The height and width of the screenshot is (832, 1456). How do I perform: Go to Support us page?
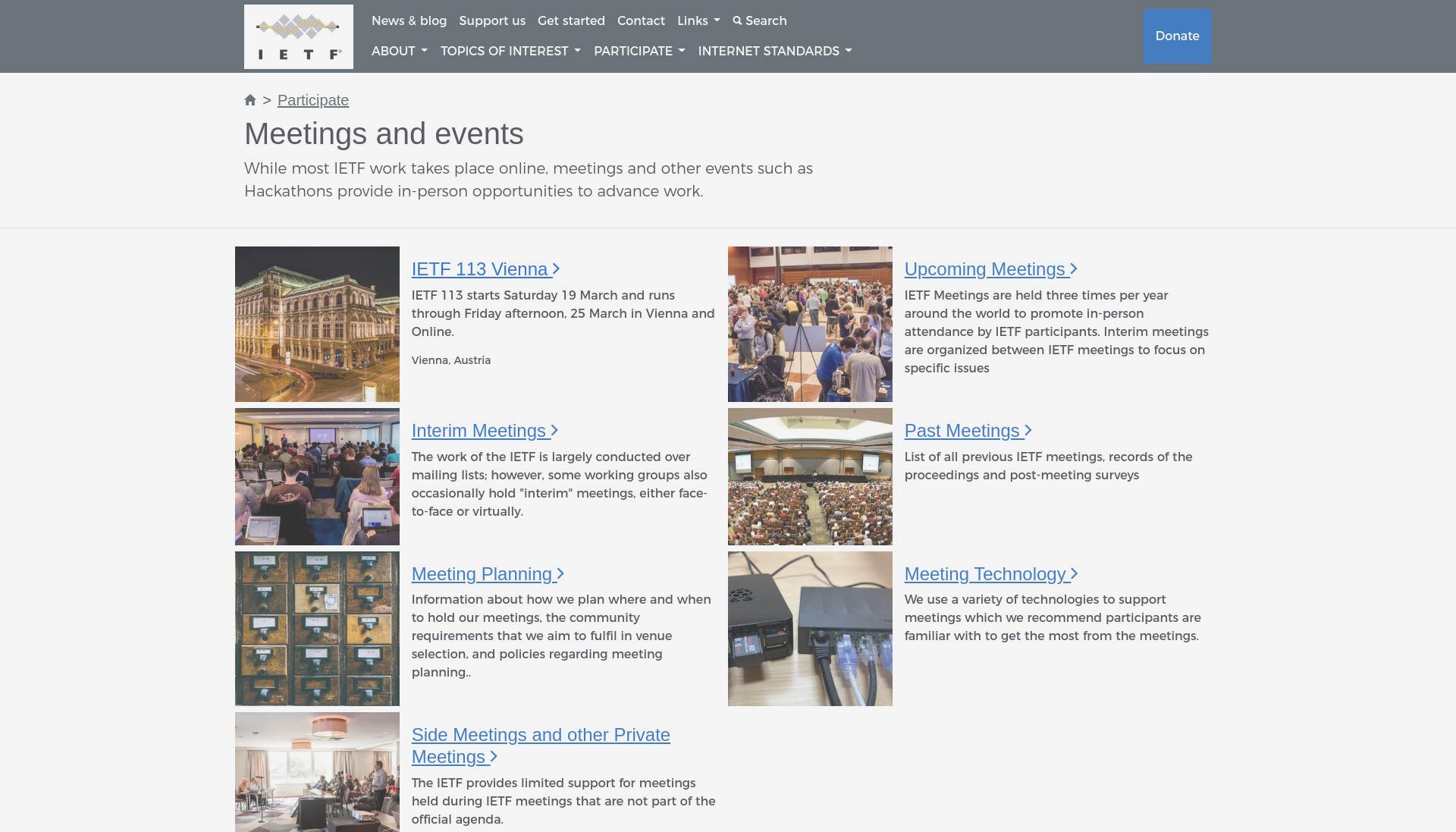[x=492, y=20]
